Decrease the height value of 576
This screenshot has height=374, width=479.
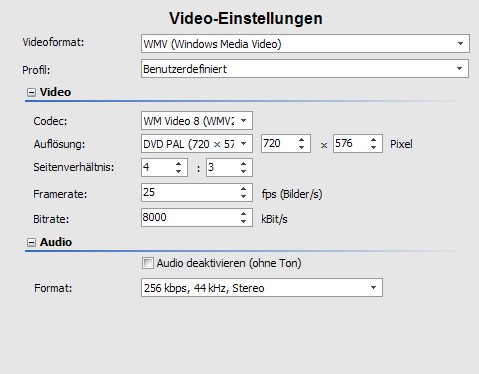pyautogui.click(x=373, y=147)
